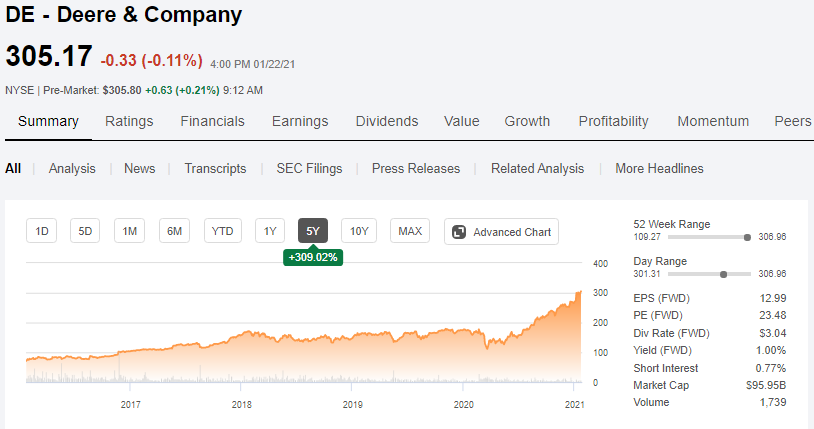The width and height of the screenshot is (814, 429).
Task: Filter headlines by All
Action: (13, 168)
